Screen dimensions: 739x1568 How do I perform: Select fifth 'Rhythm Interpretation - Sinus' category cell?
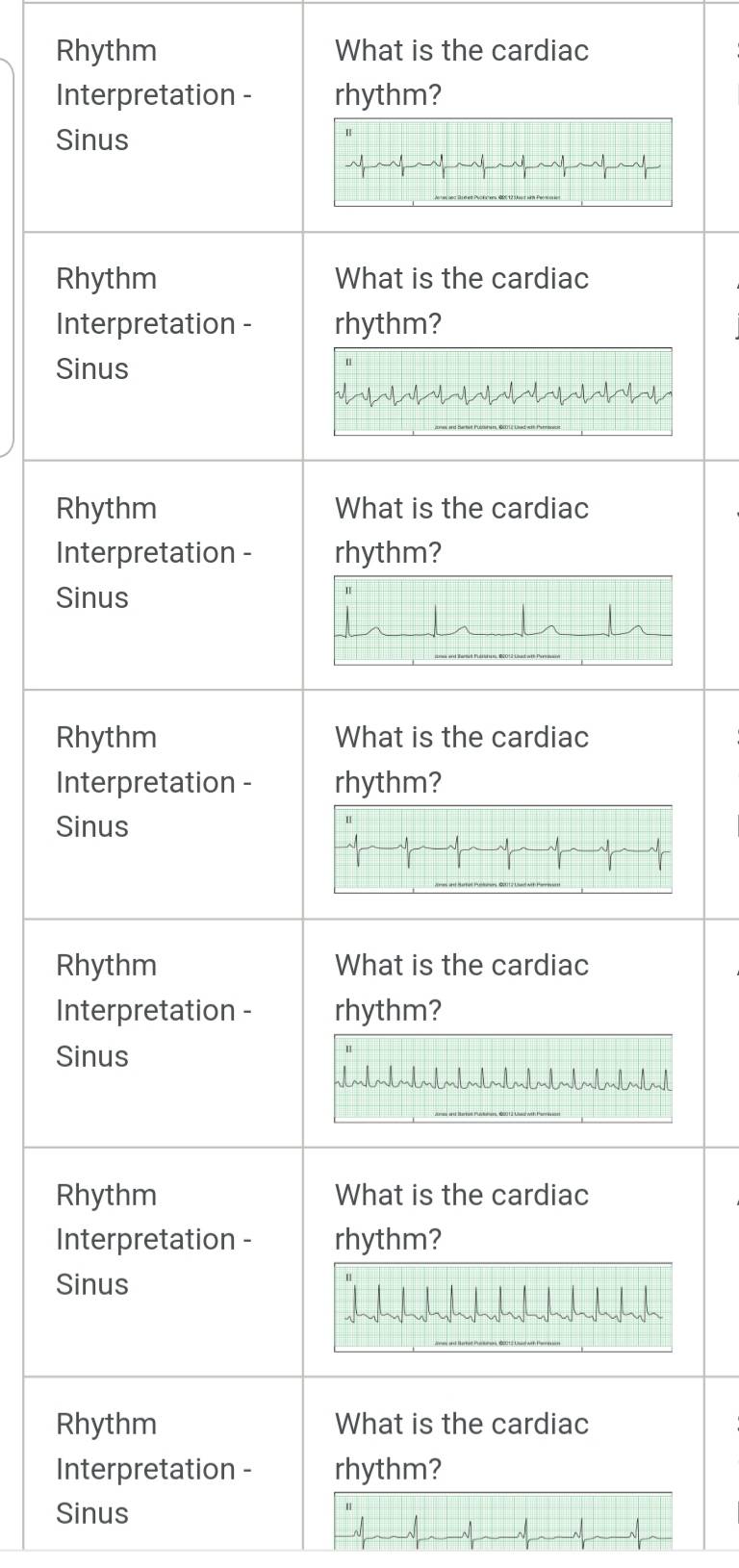click(x=163, y=1033)
